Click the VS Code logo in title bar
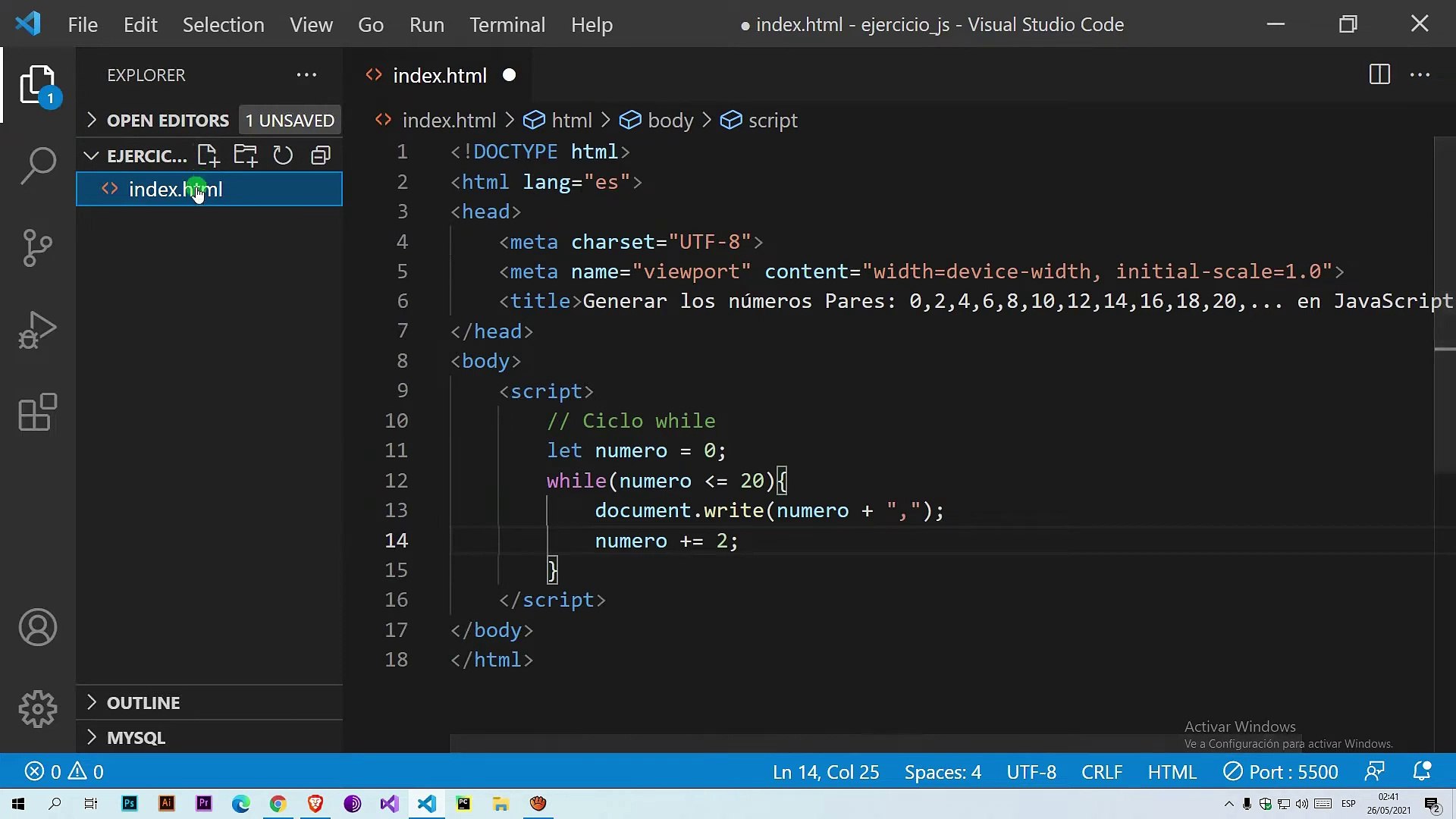The height and width of the screenshot is (819, 1456). [x=28, y=24]
